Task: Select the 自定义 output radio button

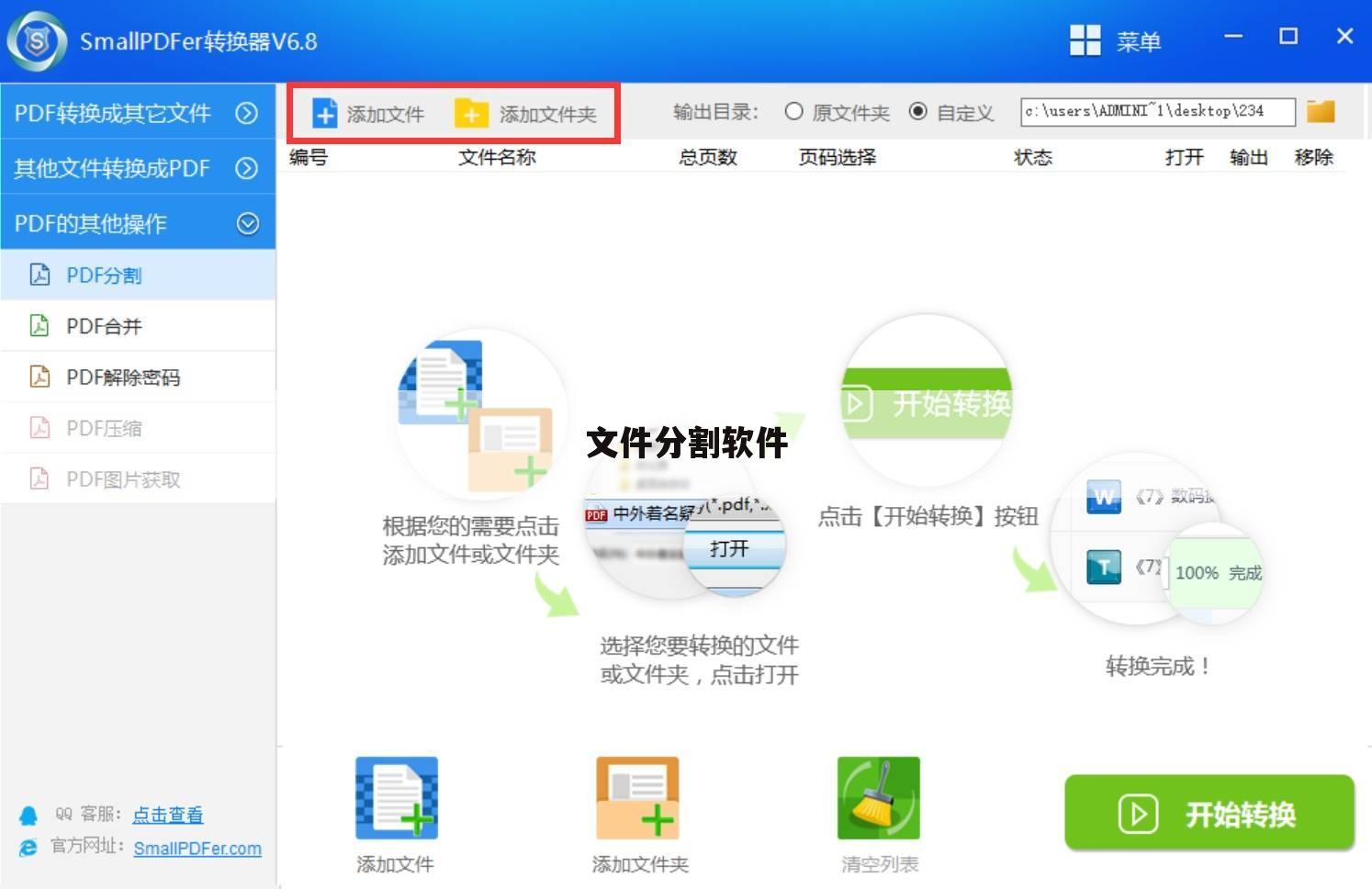Action: [917, 112]
